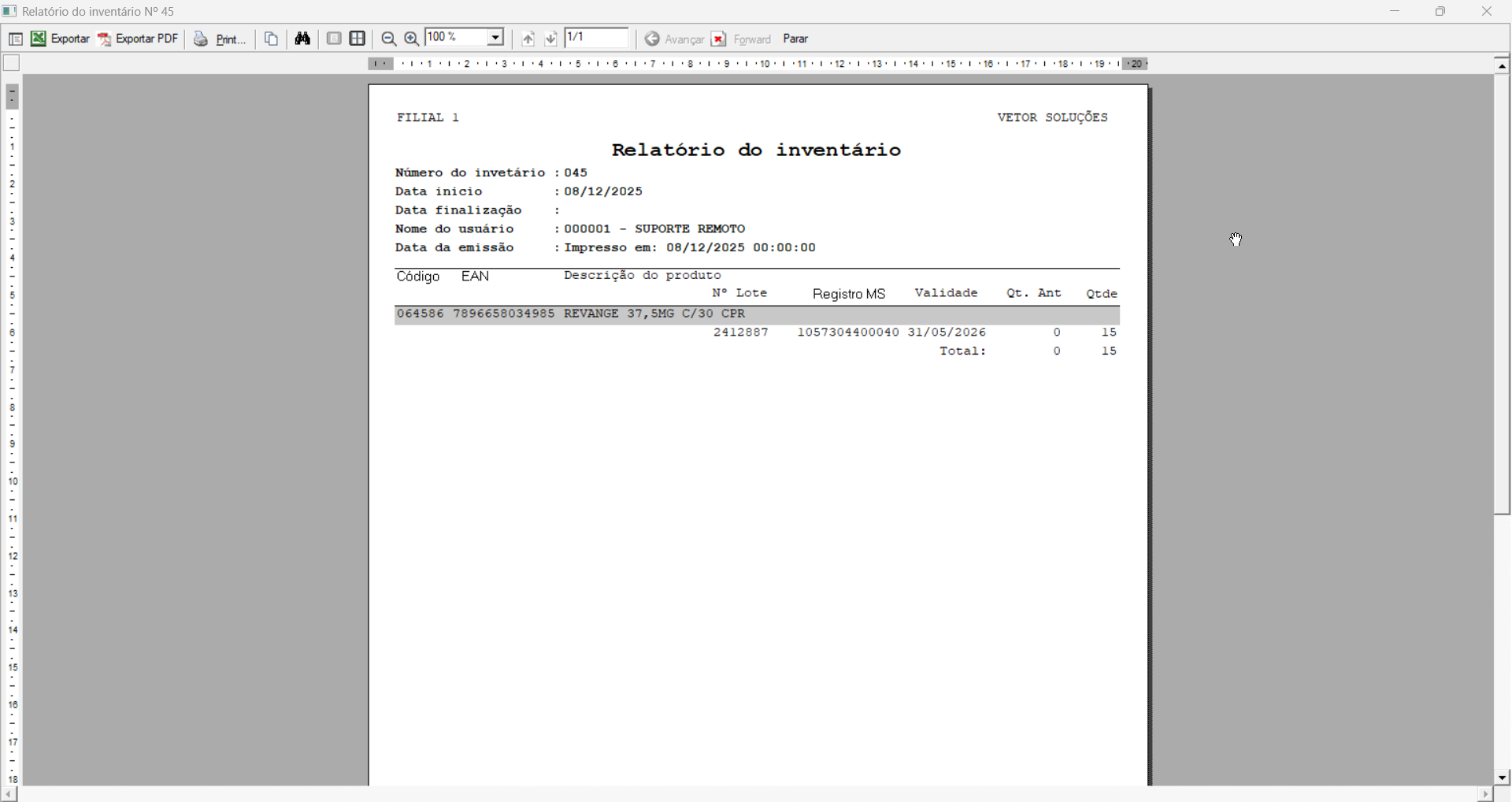Switch to multiple pages grid view
The width and height of the screenshot is (1512, 802).
[x=358, y=39]
